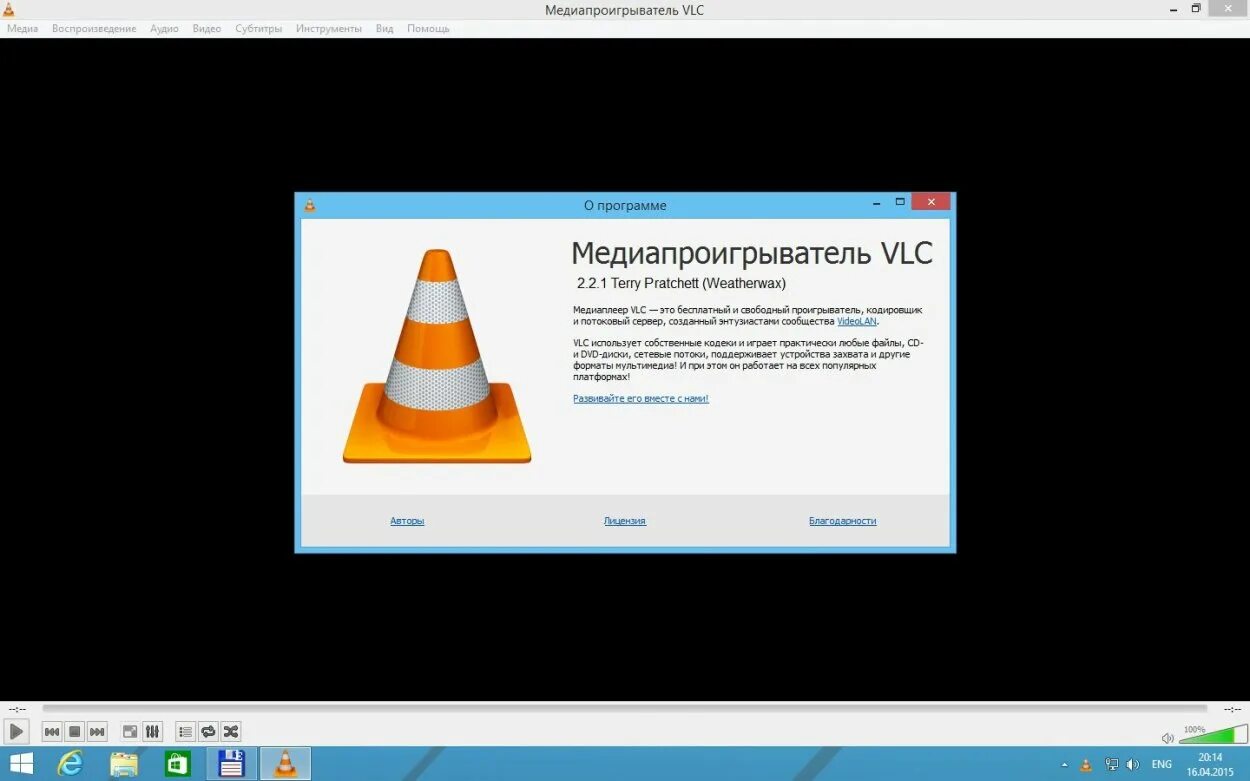
Task: Click VLC cone in the taskbar
Action: point(285,764)
